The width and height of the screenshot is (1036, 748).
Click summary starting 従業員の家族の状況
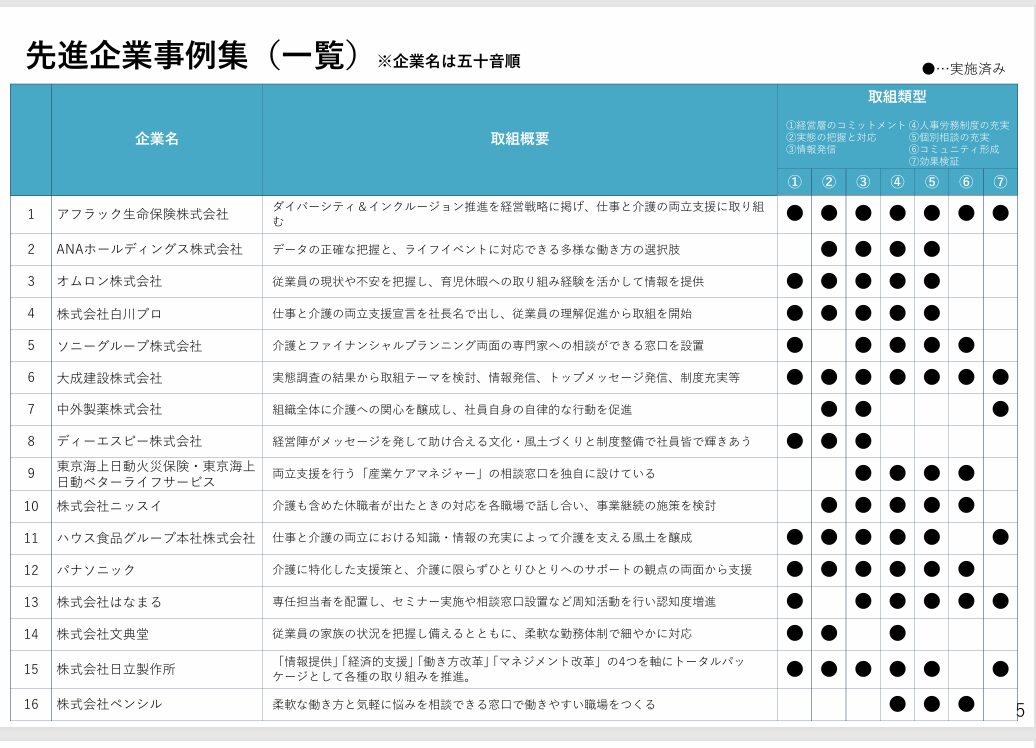(x=482, y=634)
